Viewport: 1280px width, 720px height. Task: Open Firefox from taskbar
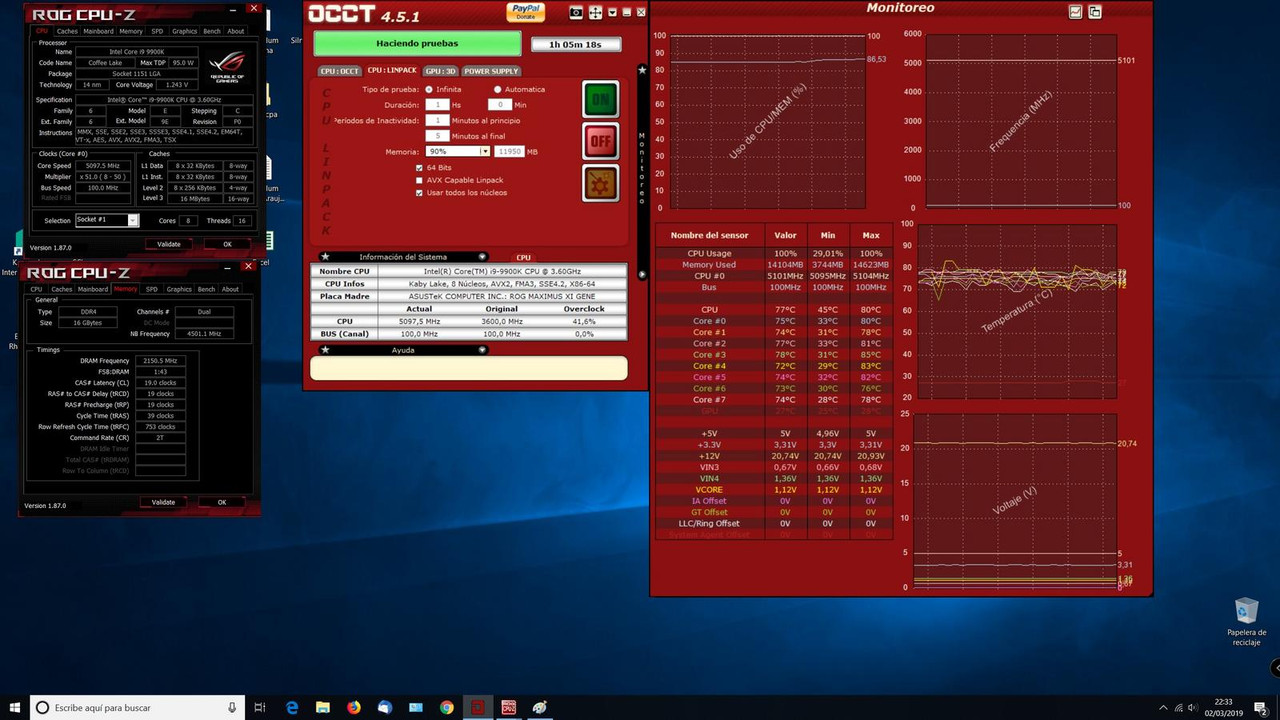point(354,707)
